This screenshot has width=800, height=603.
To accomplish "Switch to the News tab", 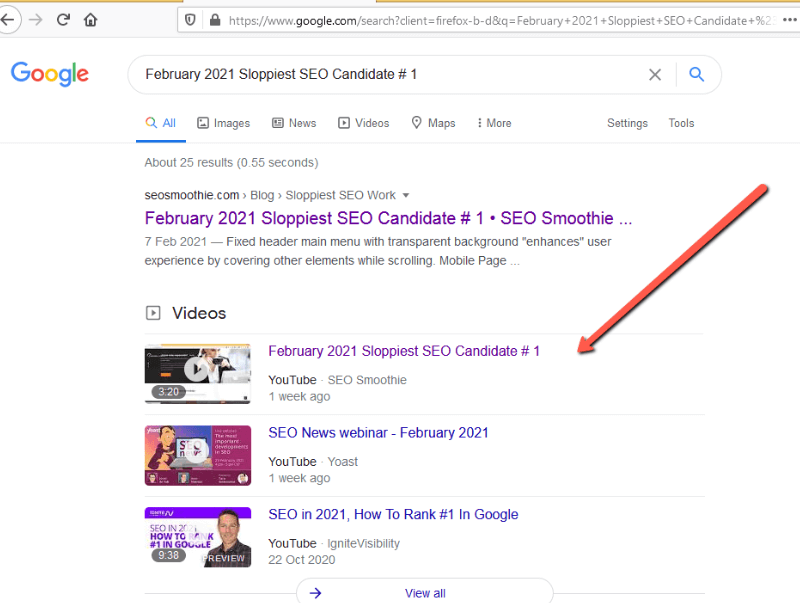I will click(x=293, y=123).
